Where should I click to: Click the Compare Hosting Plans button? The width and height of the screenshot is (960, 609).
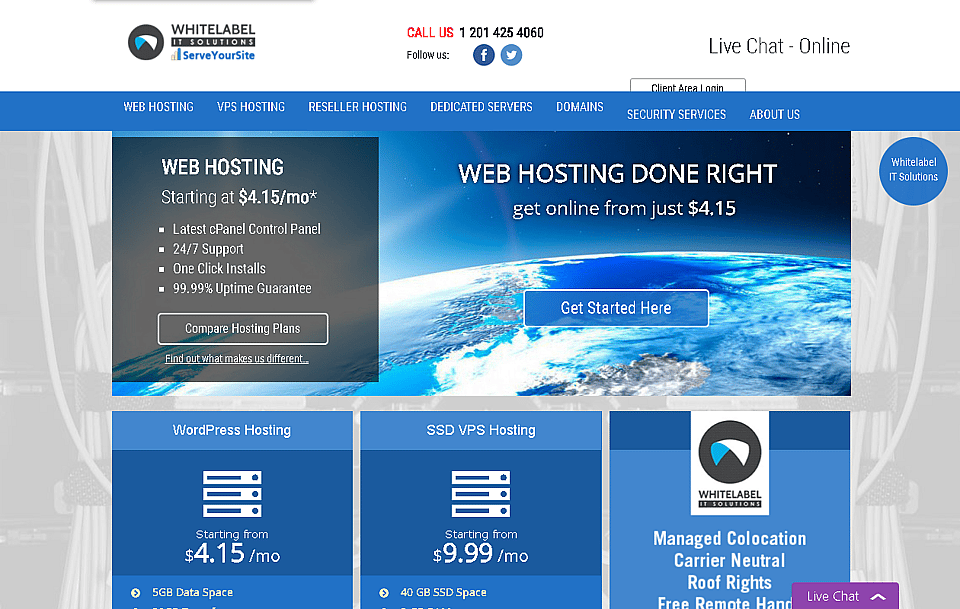243,329
